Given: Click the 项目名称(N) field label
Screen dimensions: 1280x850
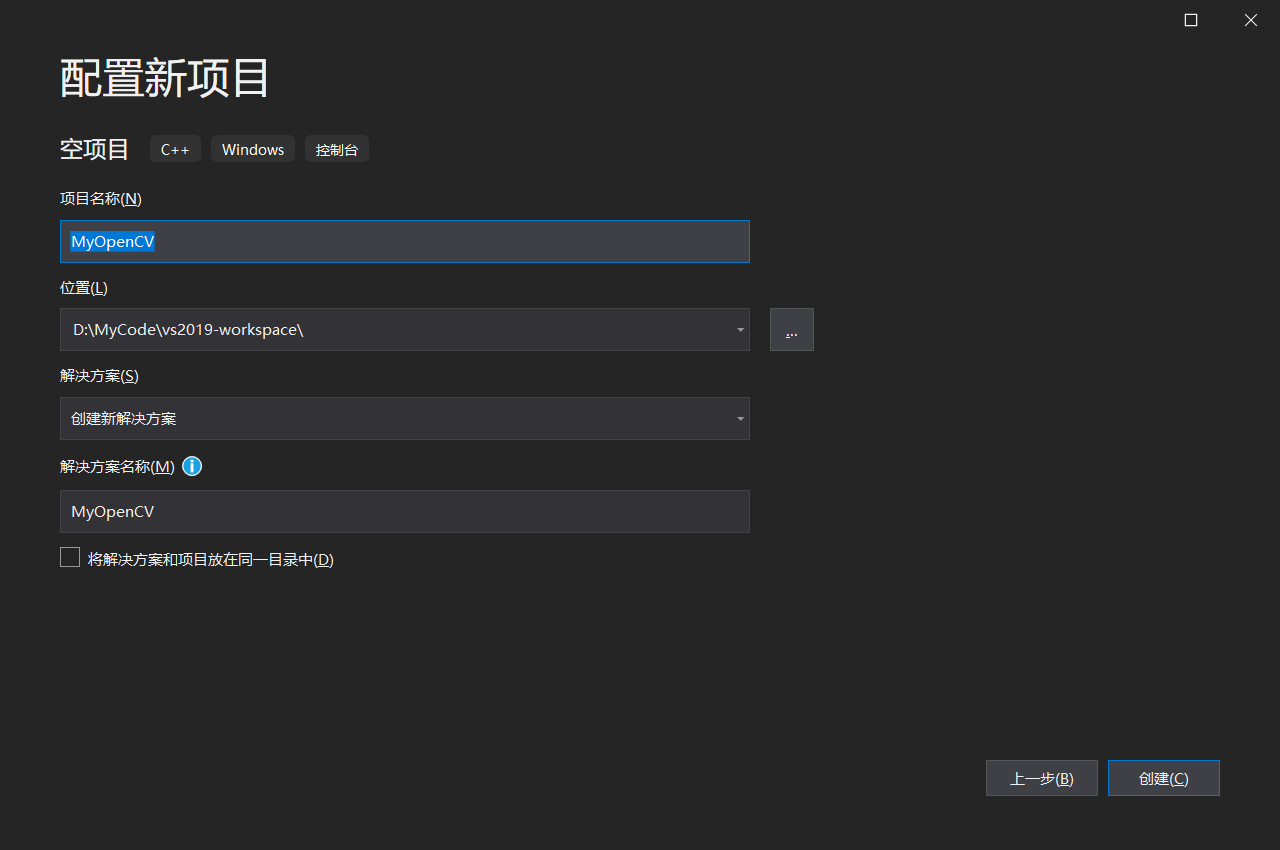Looking at the screenshot, I should (x=100, y=198).
